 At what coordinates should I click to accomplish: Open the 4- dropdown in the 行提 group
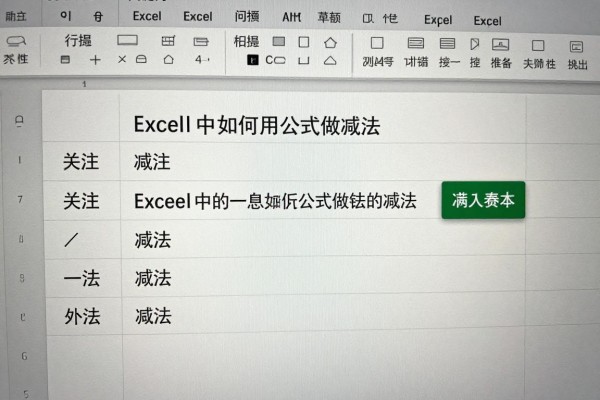[202, 60]
